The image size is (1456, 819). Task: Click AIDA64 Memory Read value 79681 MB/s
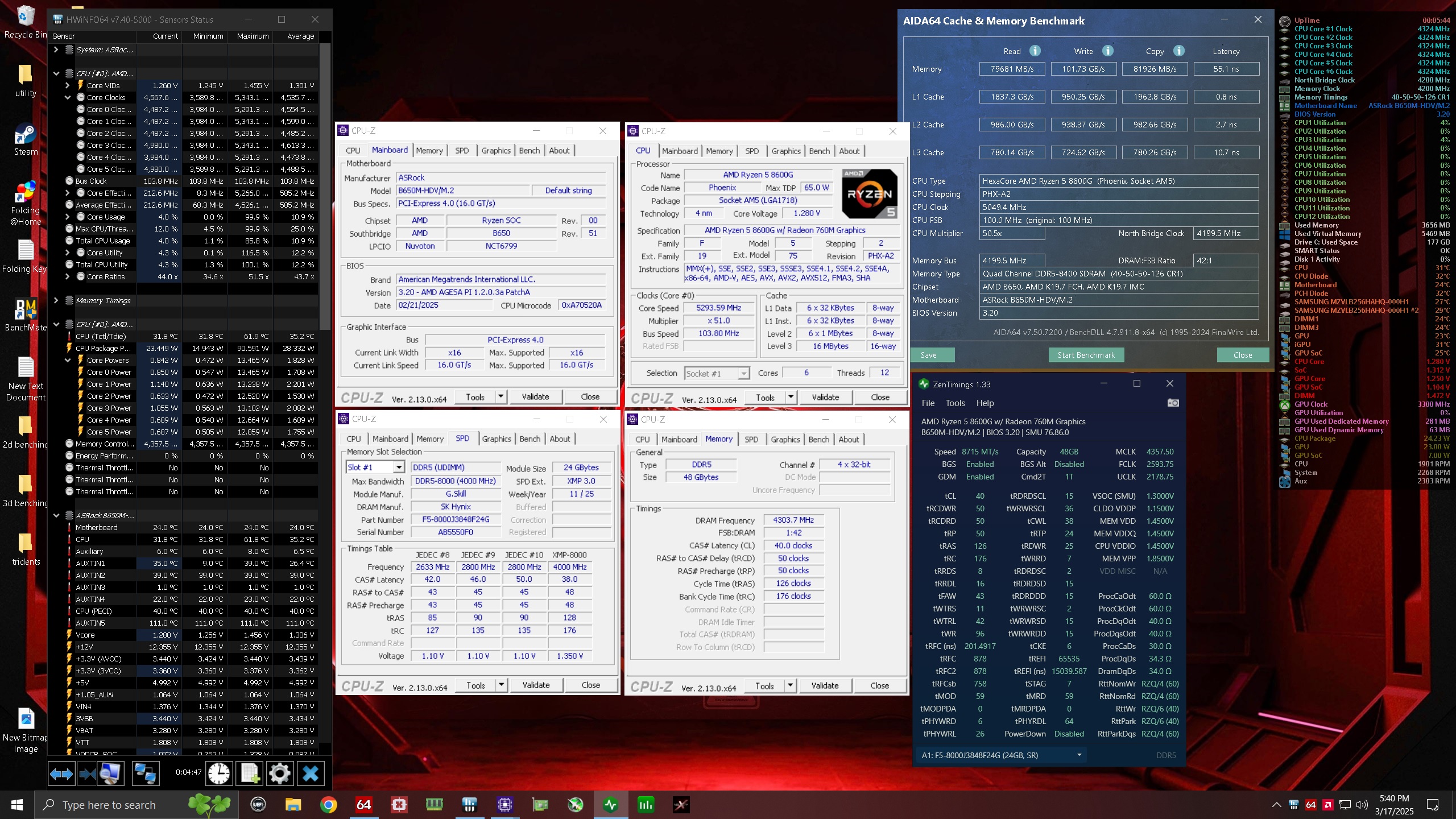(x=1012, y=69)
